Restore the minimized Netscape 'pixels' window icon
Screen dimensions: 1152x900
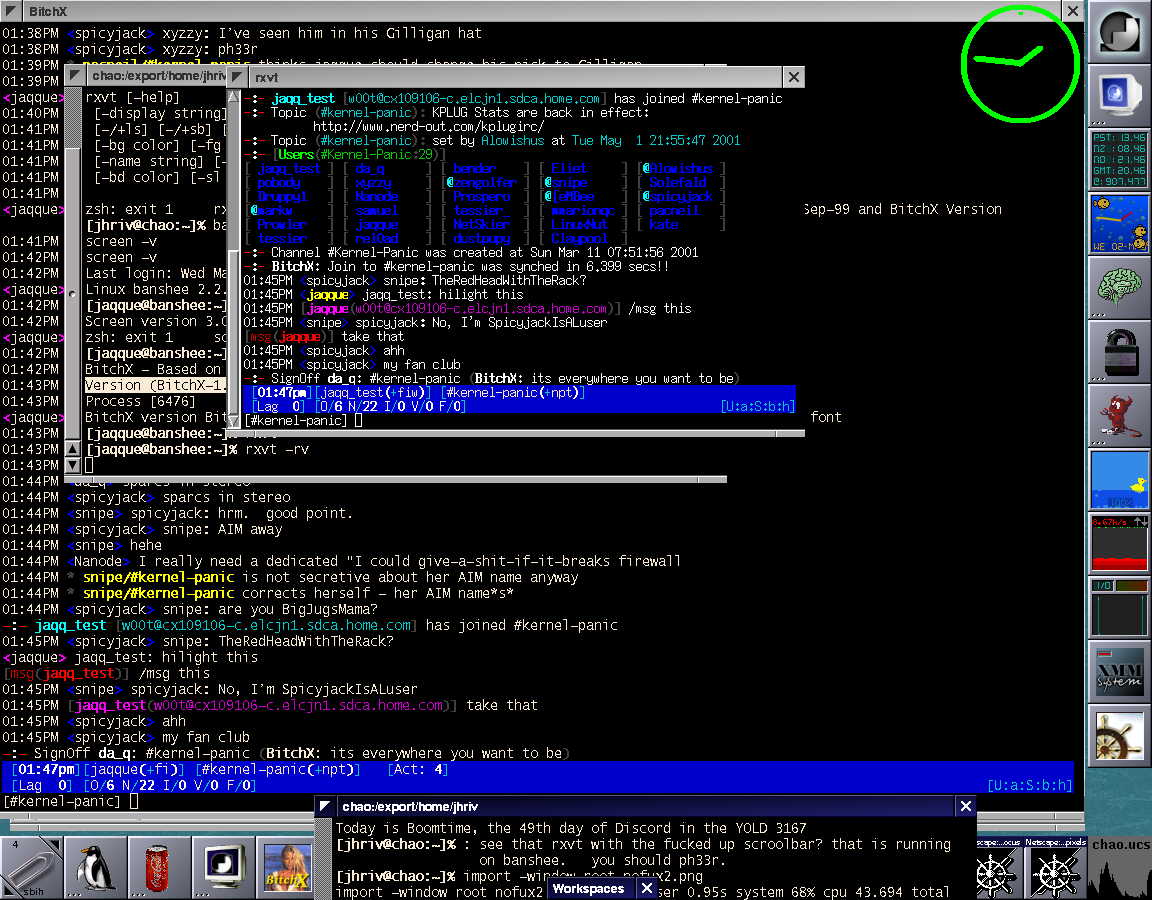point(1055,868)
